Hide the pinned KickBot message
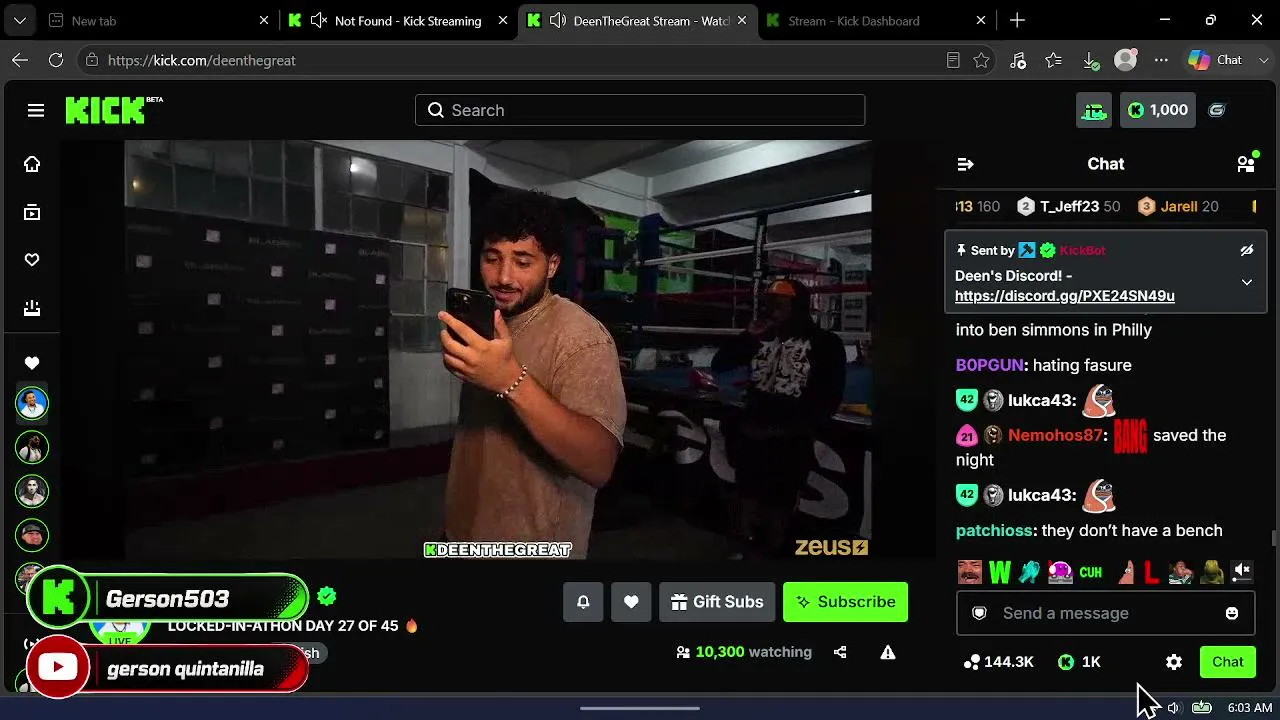Screen dimensions: 1280x720 pyautogui.click(x=1247, y=251)
